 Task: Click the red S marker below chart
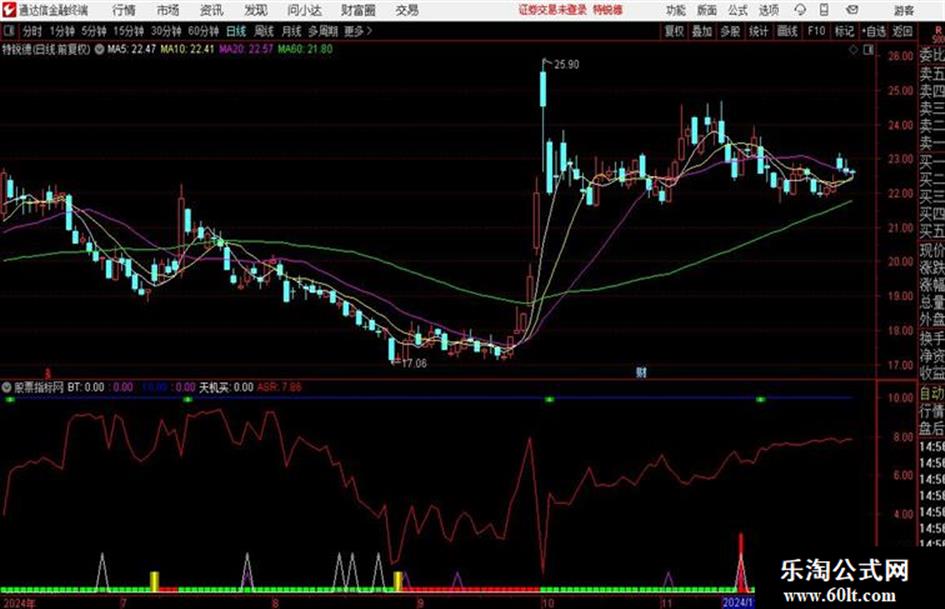[48, 374]
